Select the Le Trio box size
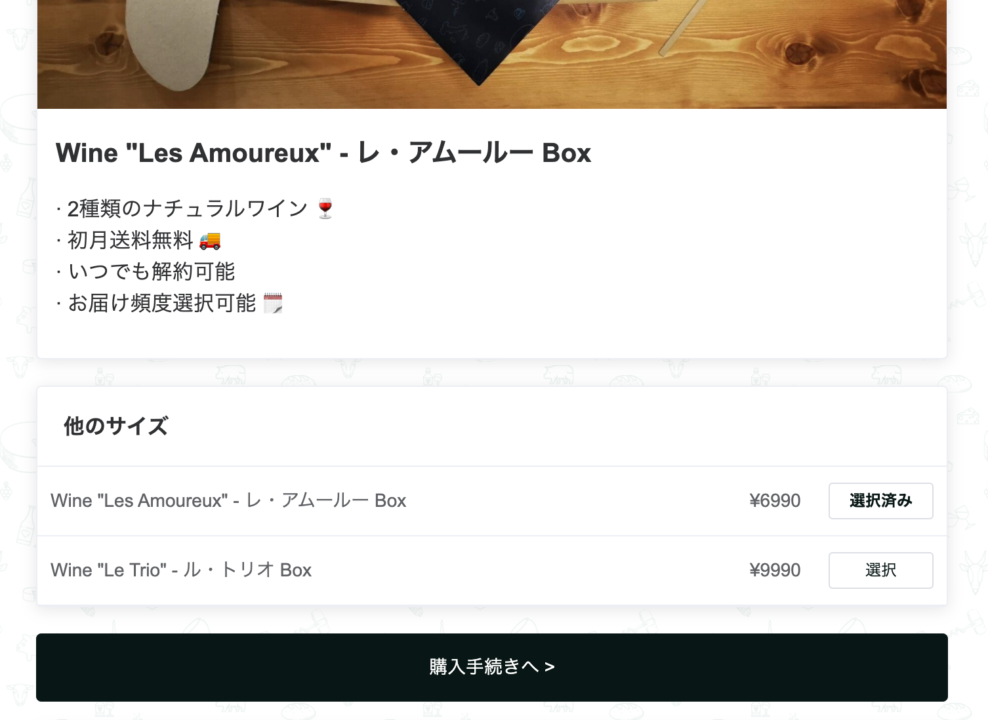Image resolution: width=988 pixels, height=720 pixels. point(880,570)
